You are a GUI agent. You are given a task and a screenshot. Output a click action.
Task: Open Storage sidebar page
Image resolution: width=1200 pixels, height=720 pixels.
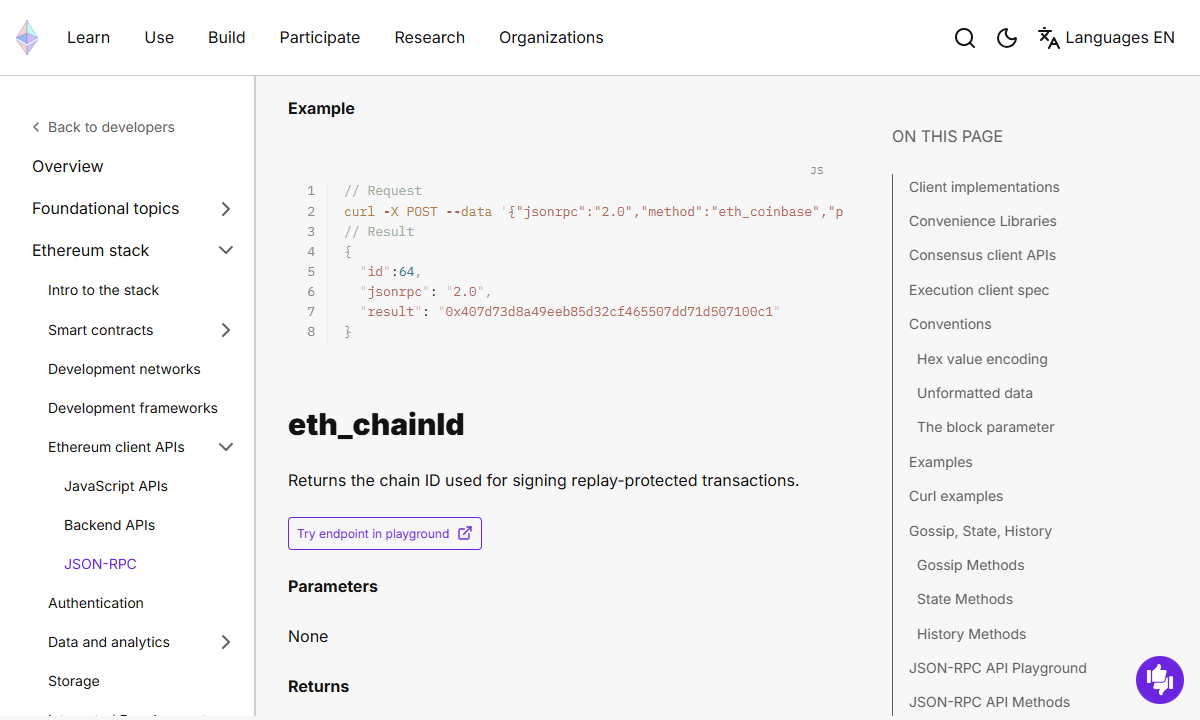(x=74, y=681)
